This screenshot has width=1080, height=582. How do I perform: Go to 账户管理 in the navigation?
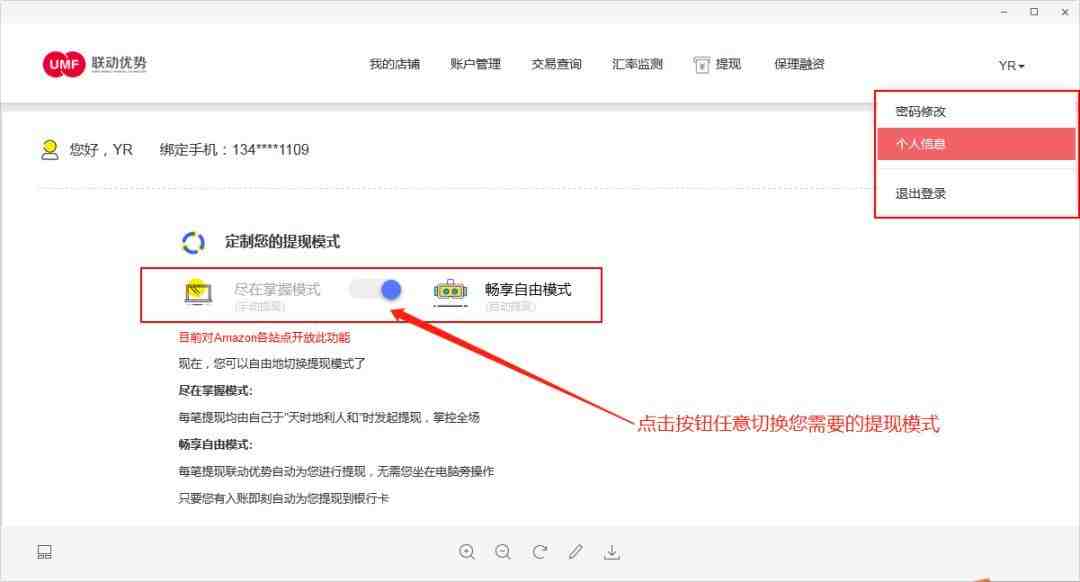[x=475, y=65]
